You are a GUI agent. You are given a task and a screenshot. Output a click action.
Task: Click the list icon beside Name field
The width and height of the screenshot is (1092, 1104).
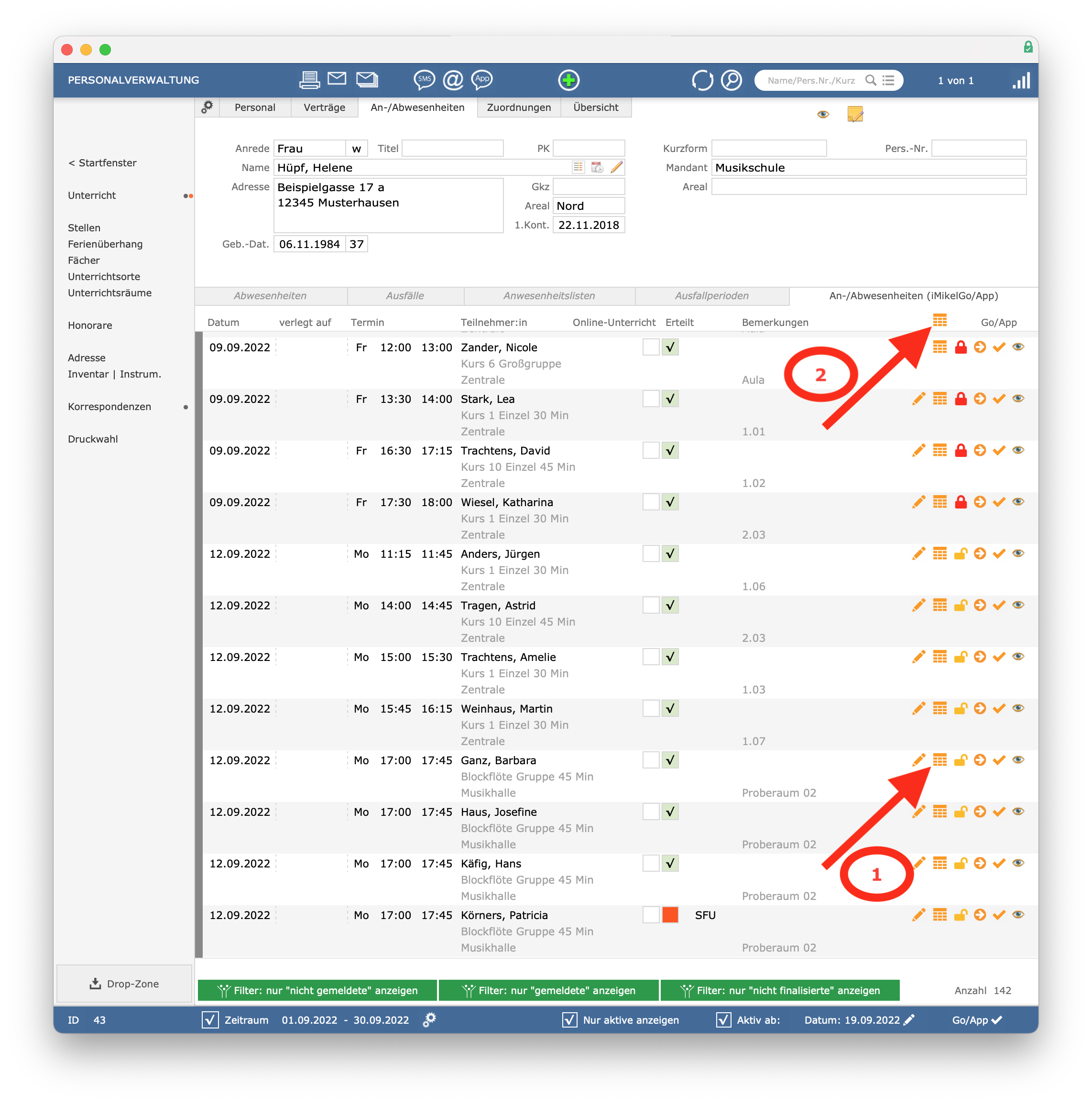coord(578,167)
